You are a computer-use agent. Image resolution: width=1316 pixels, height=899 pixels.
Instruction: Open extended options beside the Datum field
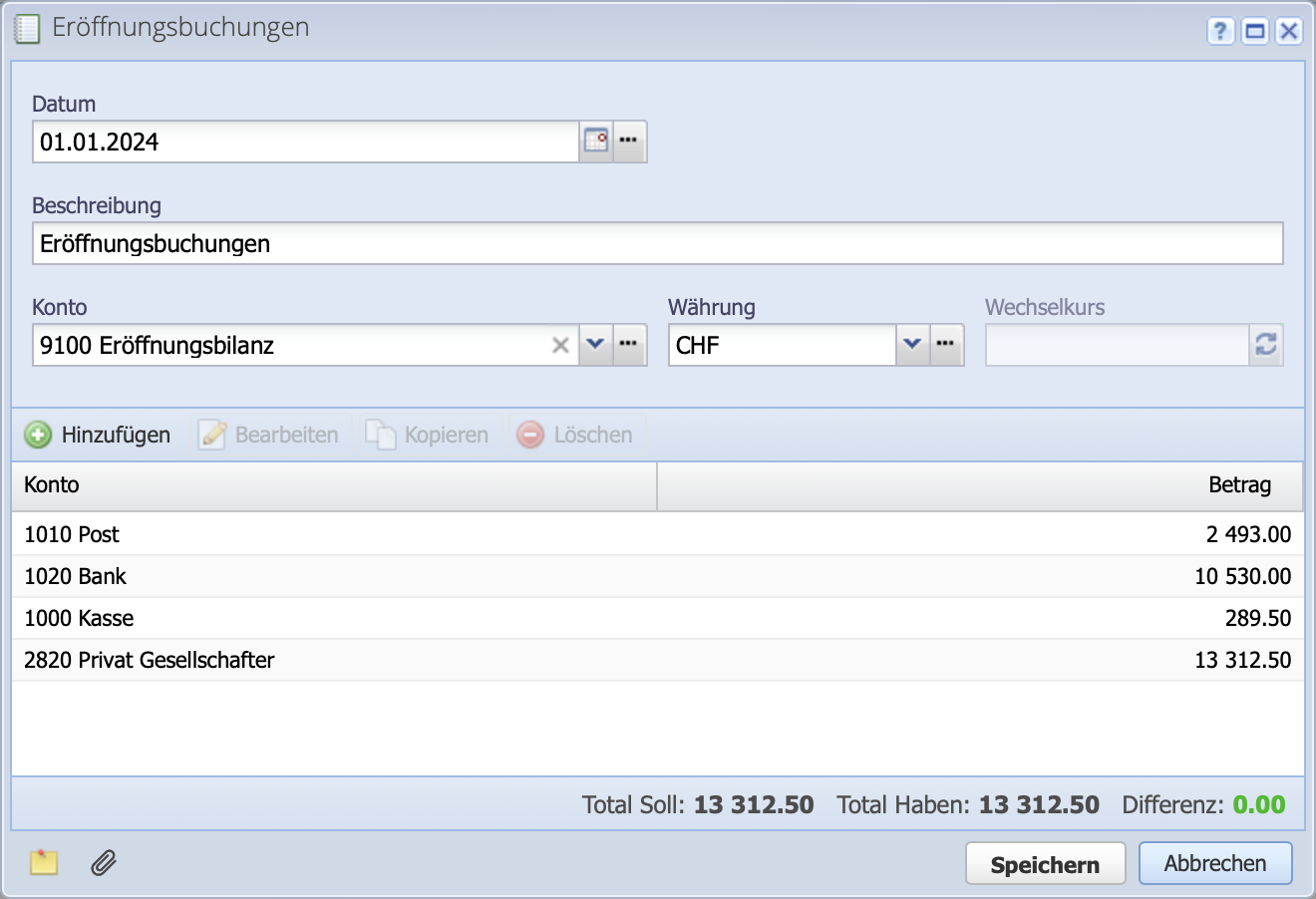click(629, 141)
